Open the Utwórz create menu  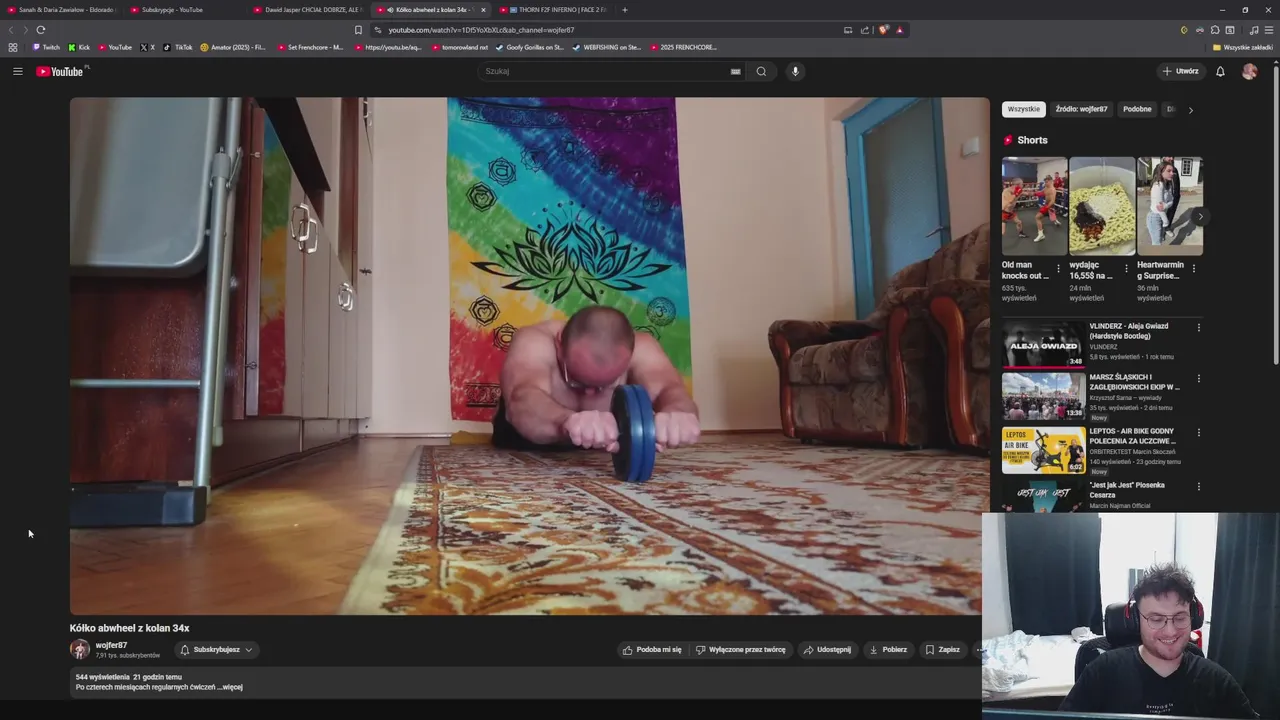pos(1181,71)
